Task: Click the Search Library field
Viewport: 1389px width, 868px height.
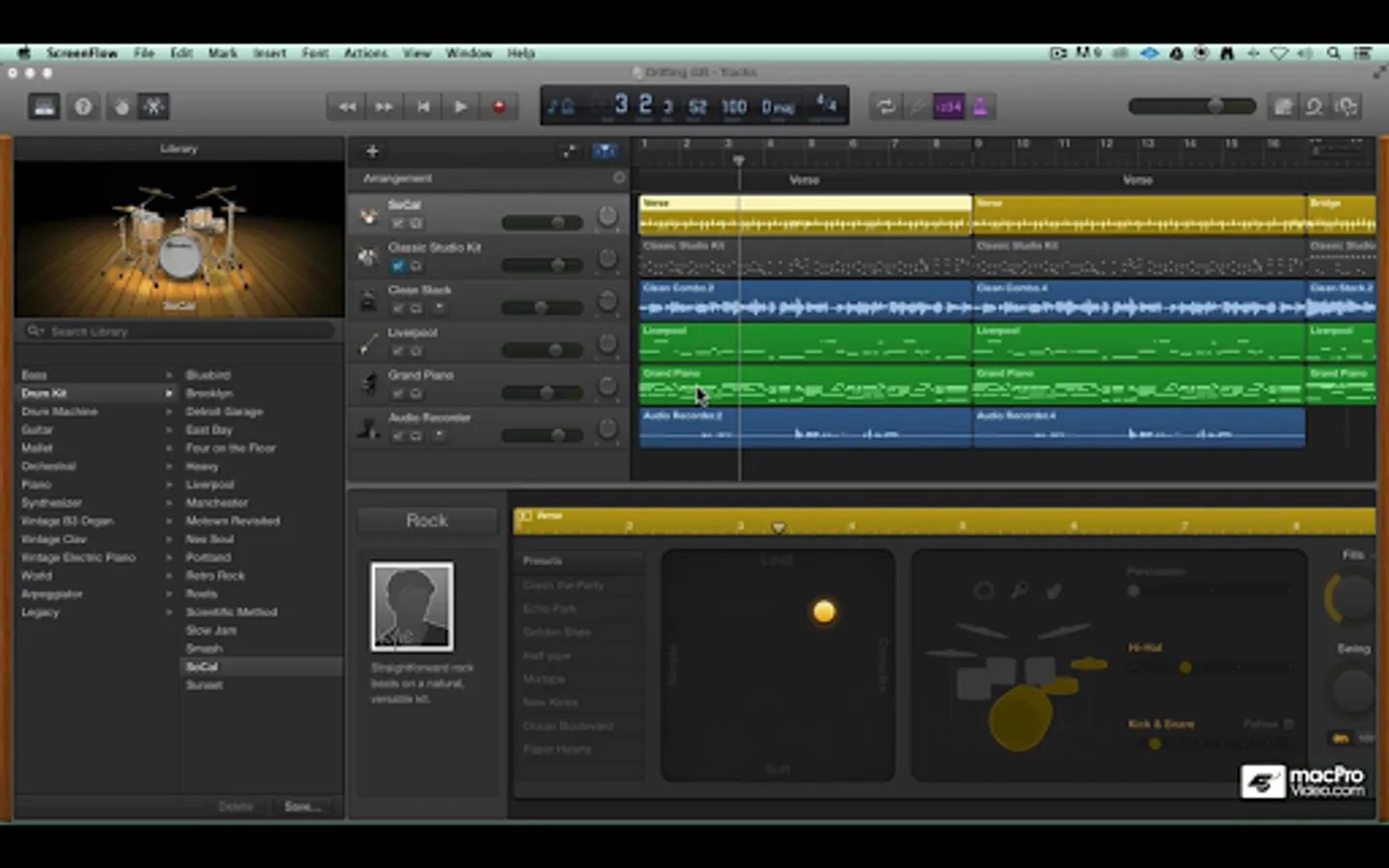Action: pos(178,331)
